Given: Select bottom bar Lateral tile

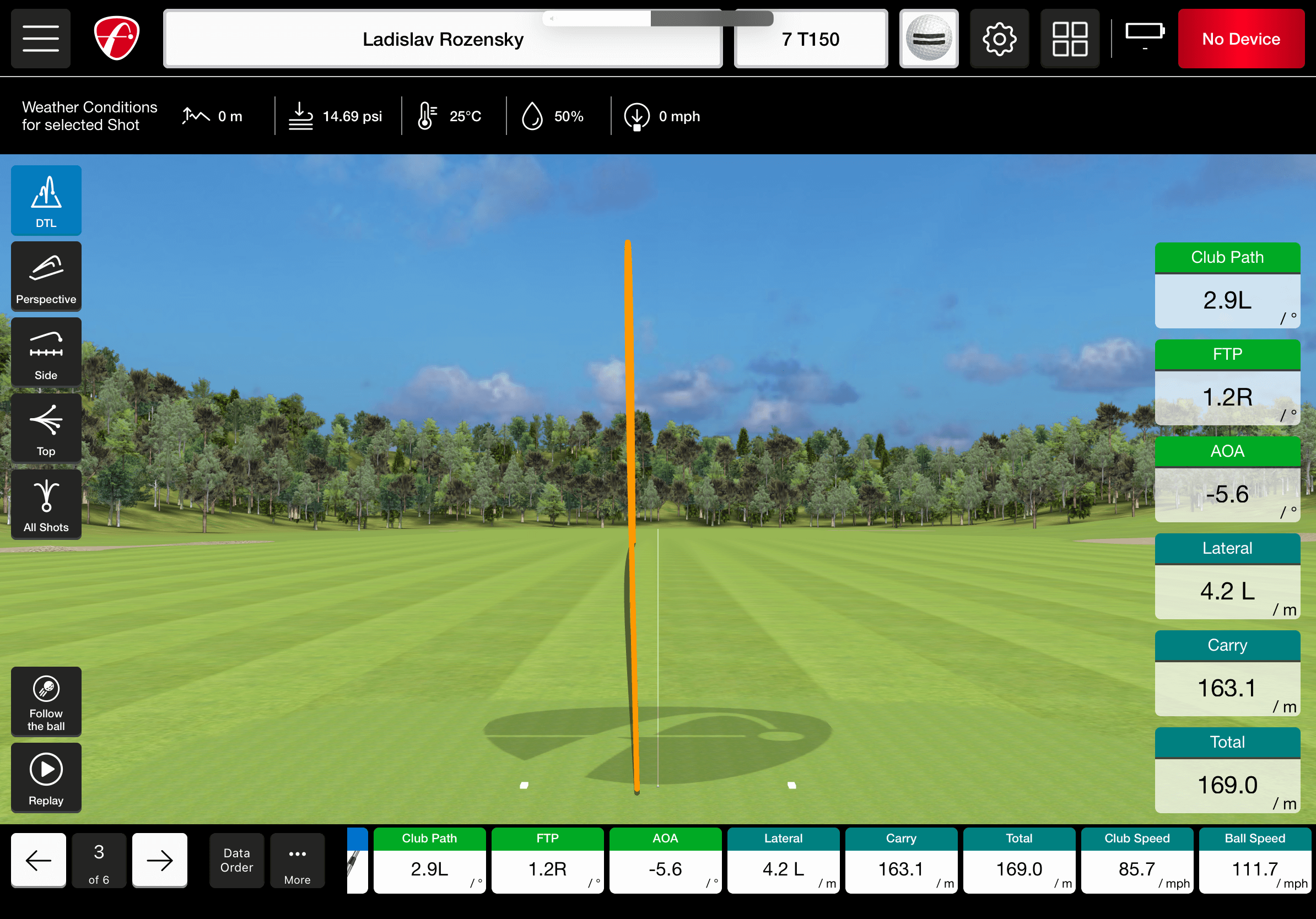Looking at the screenshot, I should coord(783,860).
